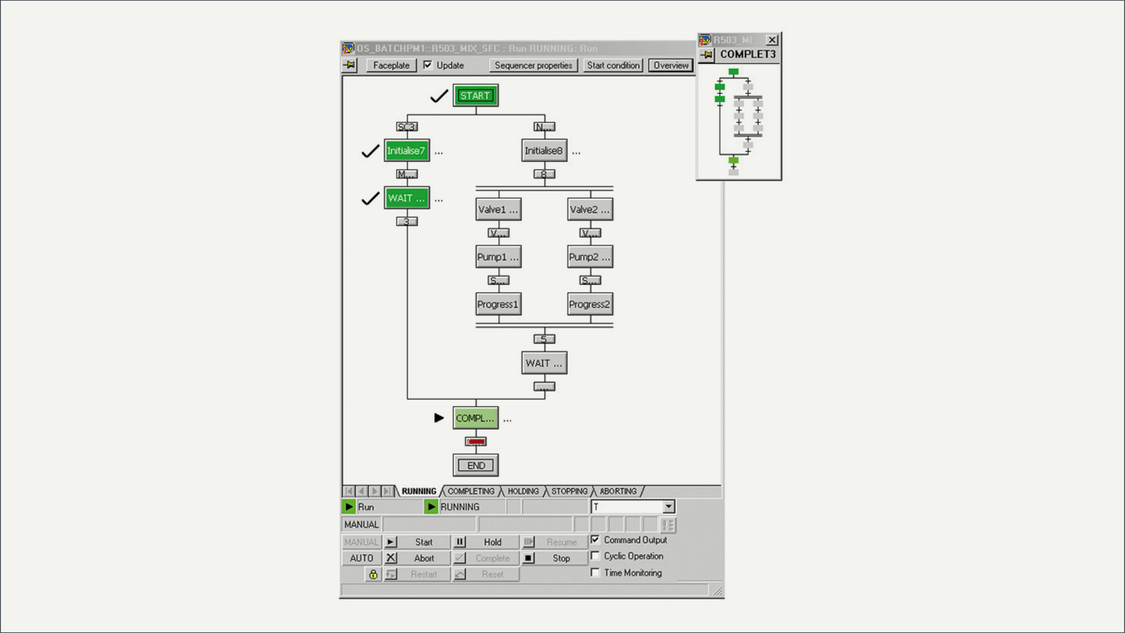
Task: Click the greyed MANUAL mode button
Action: (361, 542)
